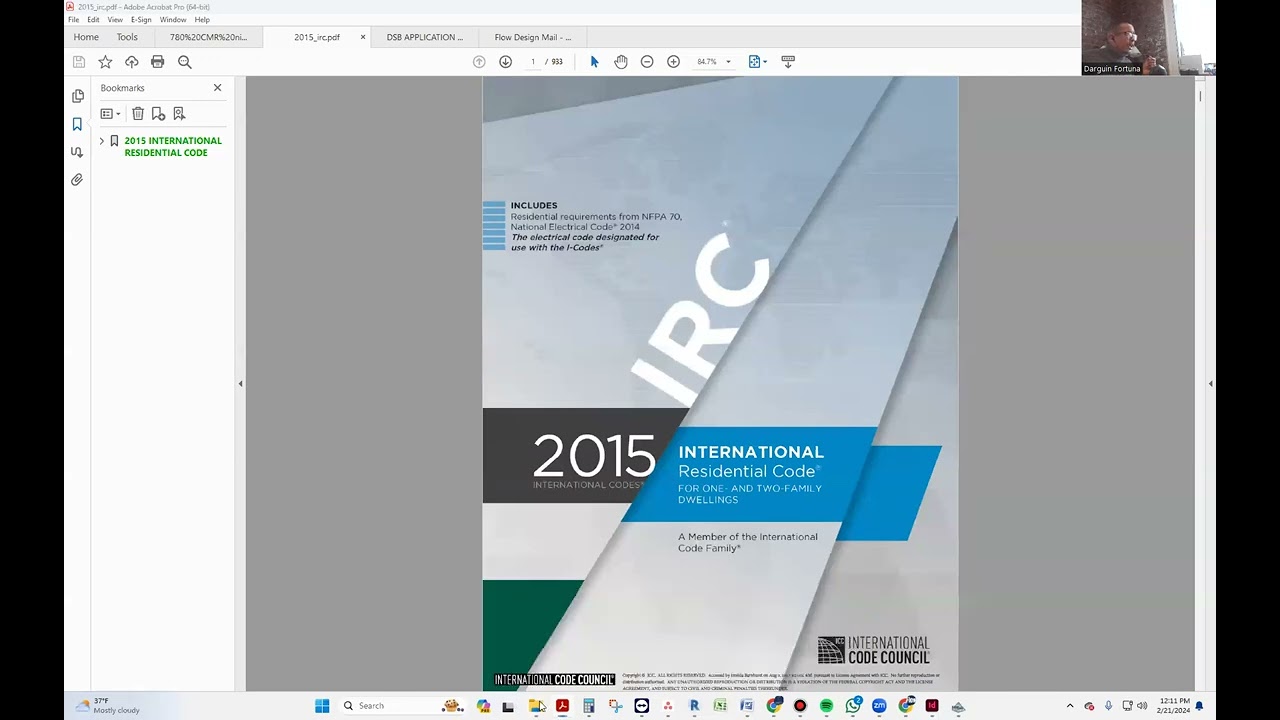Open Adobe InDesign from the taskbar
Screen dimensions: 1280x720
[932, 706]
